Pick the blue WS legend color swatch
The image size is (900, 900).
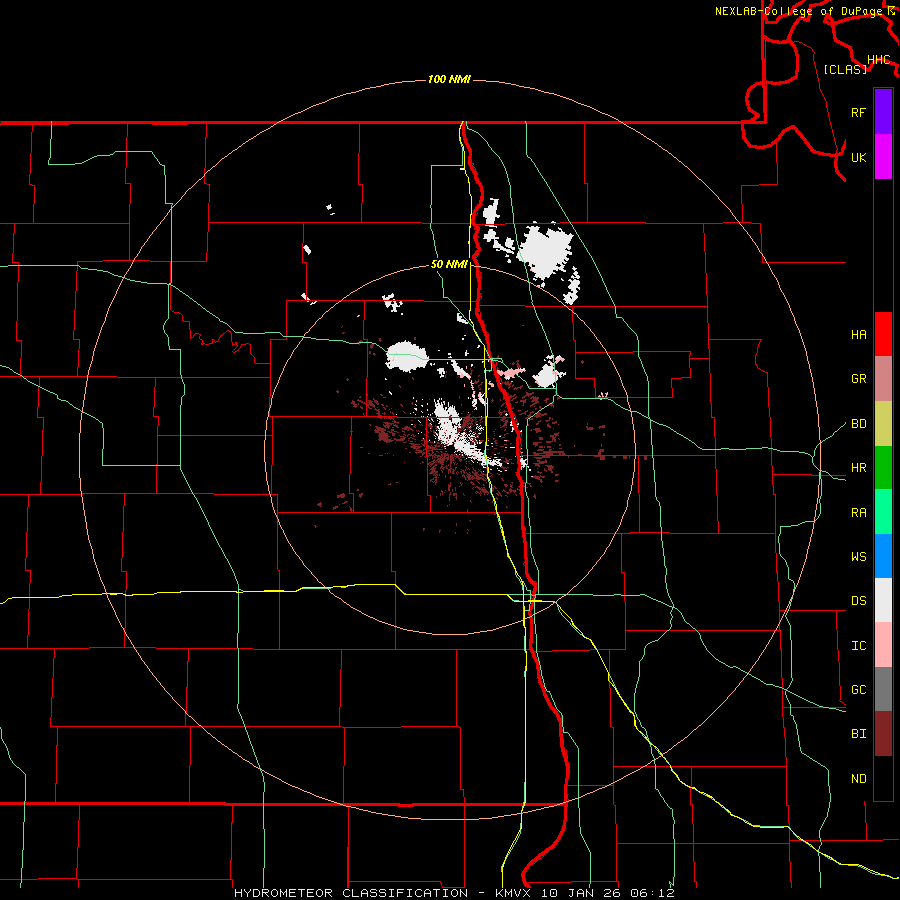click(883, 556)
